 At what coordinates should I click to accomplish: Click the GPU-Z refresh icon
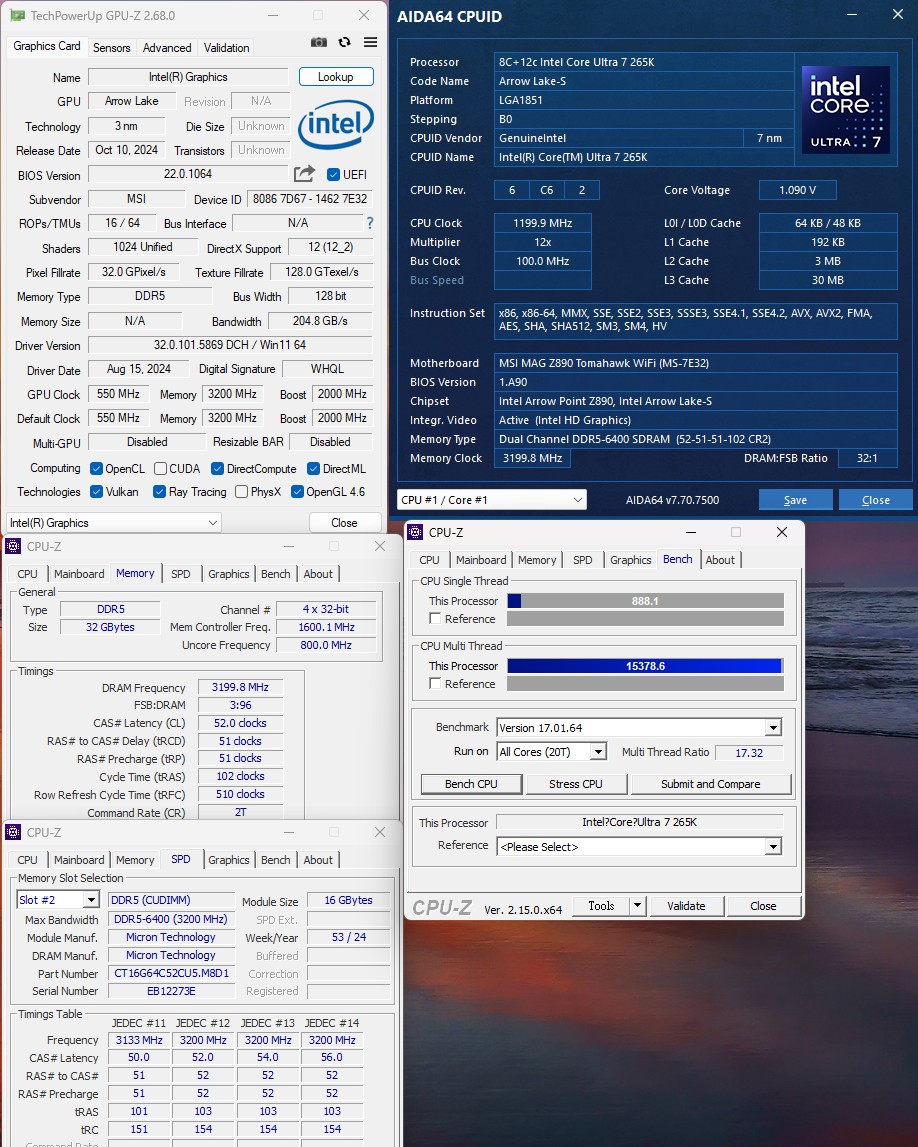click(x=345, y=42)
